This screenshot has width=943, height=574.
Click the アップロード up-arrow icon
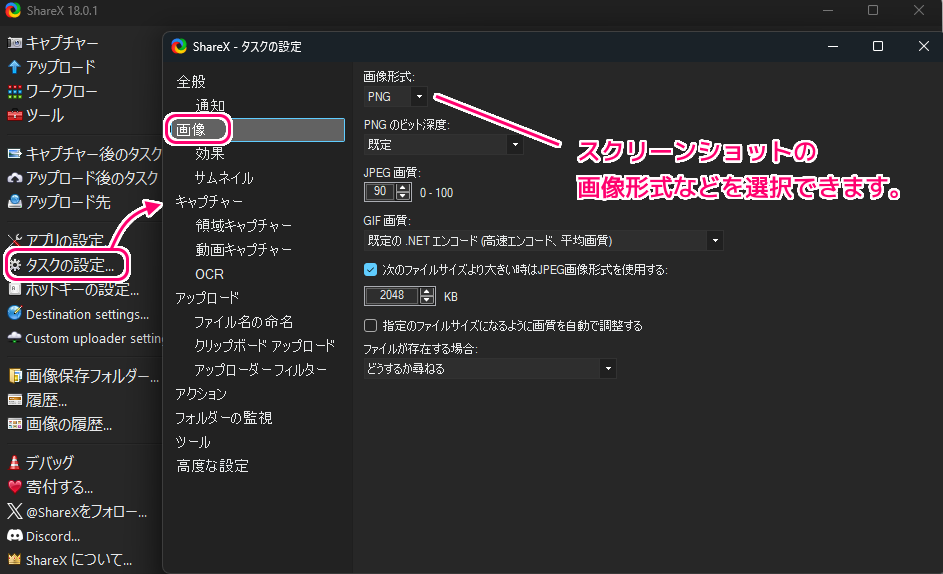click(x=14, y=67)
